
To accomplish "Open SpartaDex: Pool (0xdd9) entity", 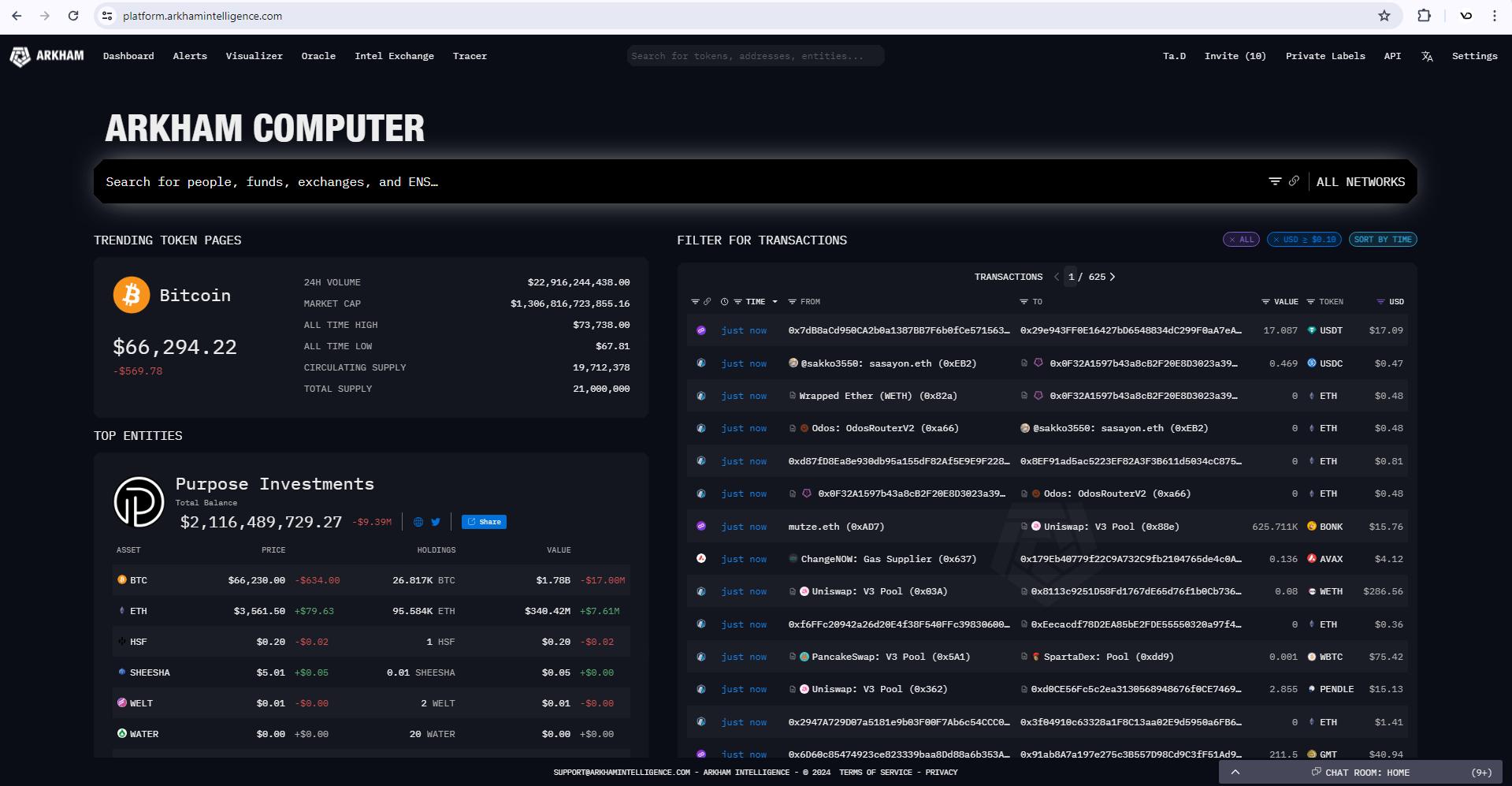I will tap(1109, 657).
